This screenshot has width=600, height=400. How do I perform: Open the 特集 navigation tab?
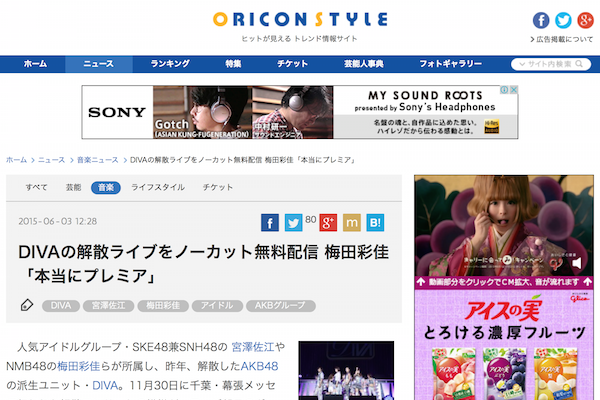point(233,64)
